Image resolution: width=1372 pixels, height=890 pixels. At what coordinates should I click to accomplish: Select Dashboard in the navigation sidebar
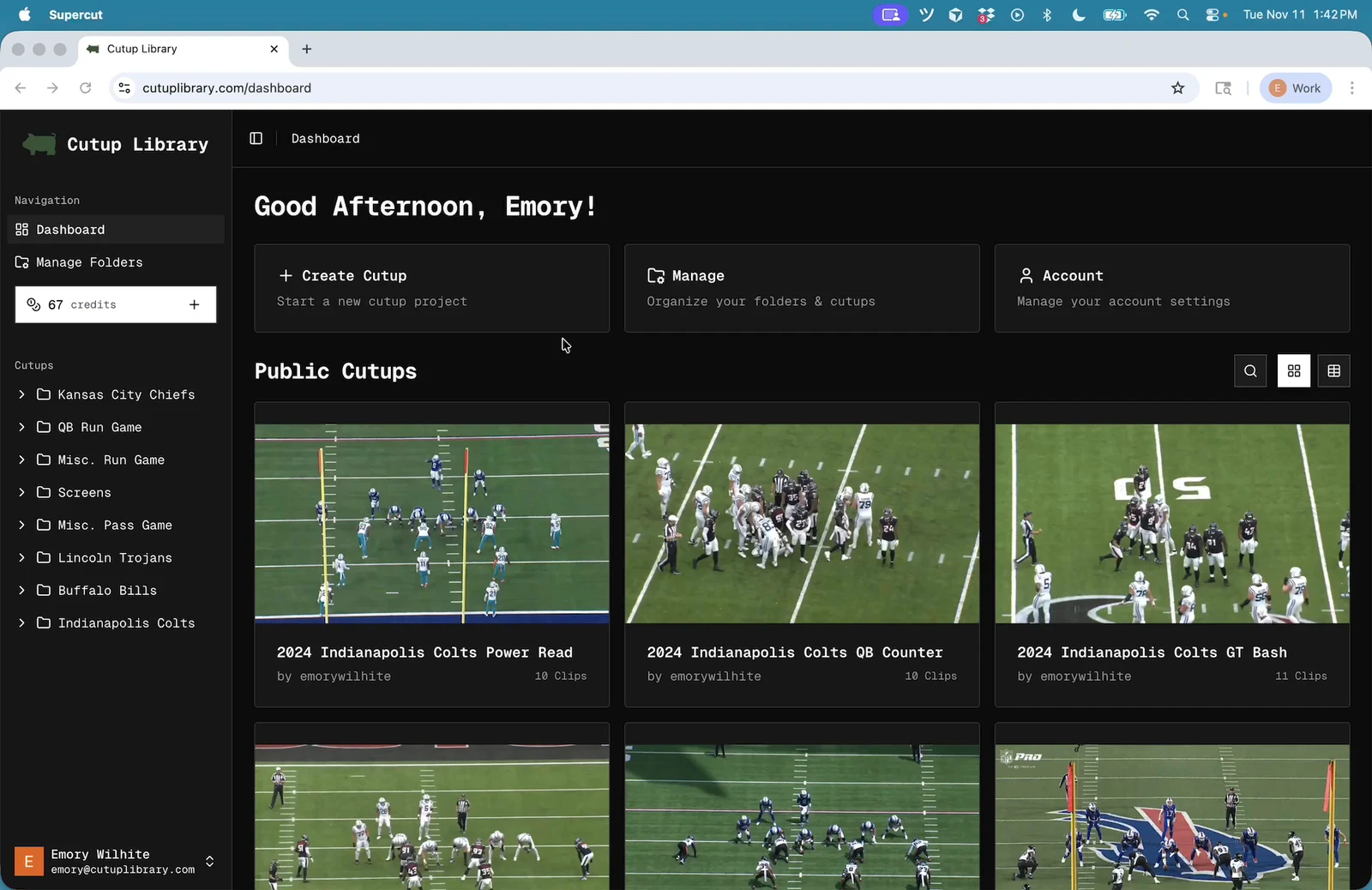[x=116, y=230]
